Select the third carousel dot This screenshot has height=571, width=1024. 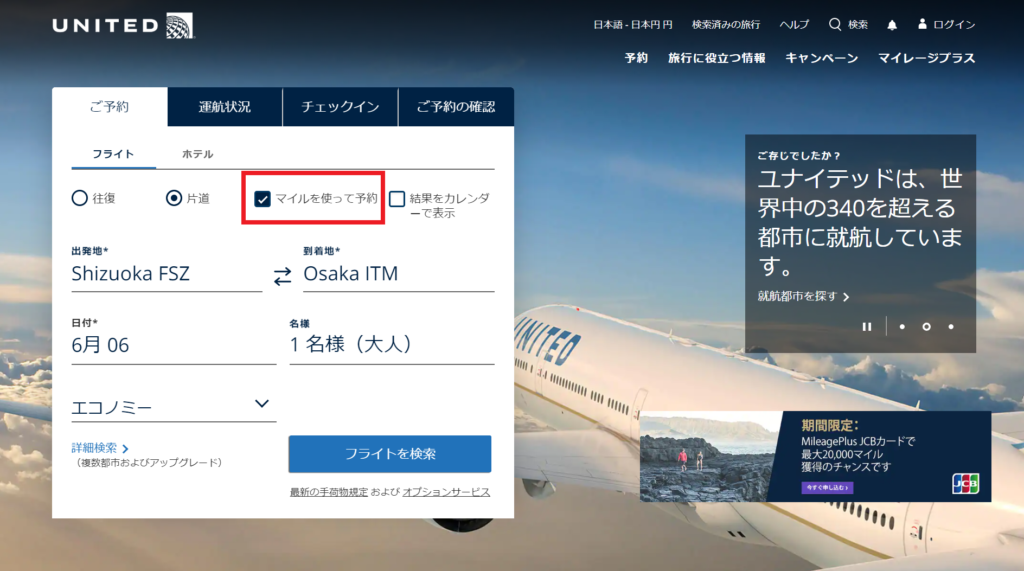pyautogui.click(x=951, y=326)
